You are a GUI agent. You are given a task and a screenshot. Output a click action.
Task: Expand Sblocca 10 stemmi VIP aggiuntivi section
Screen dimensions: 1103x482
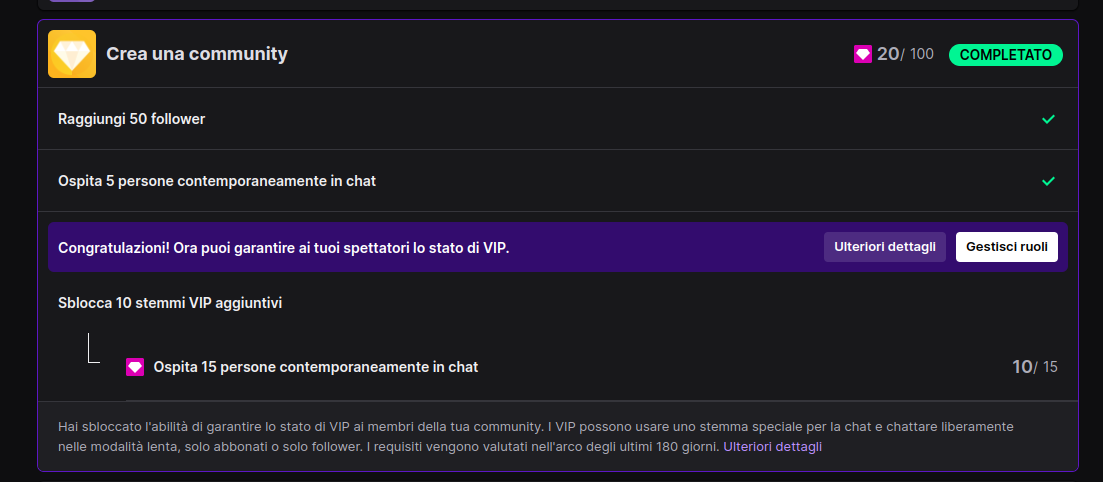(x=170, y=303)
